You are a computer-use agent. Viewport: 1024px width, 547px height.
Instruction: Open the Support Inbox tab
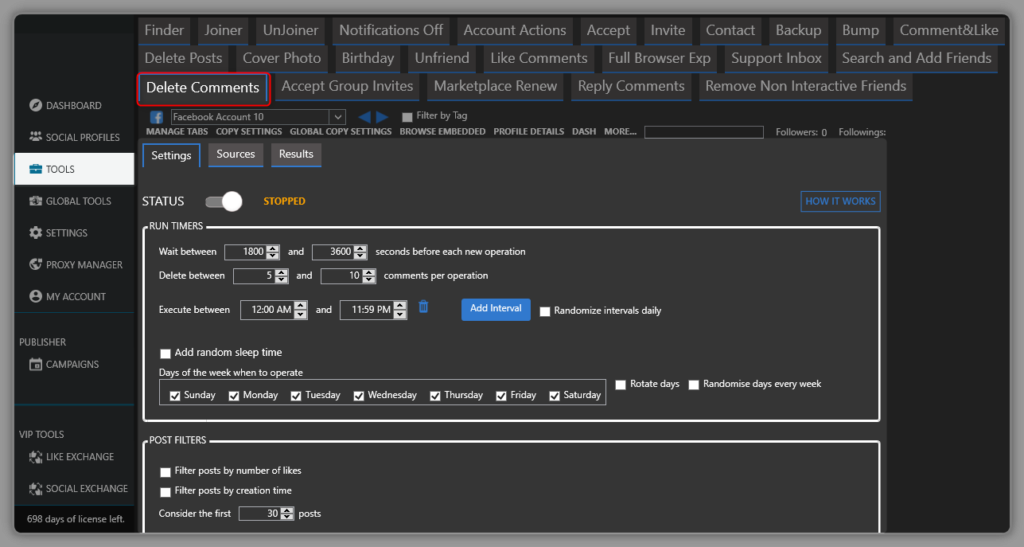pos(776,58)
